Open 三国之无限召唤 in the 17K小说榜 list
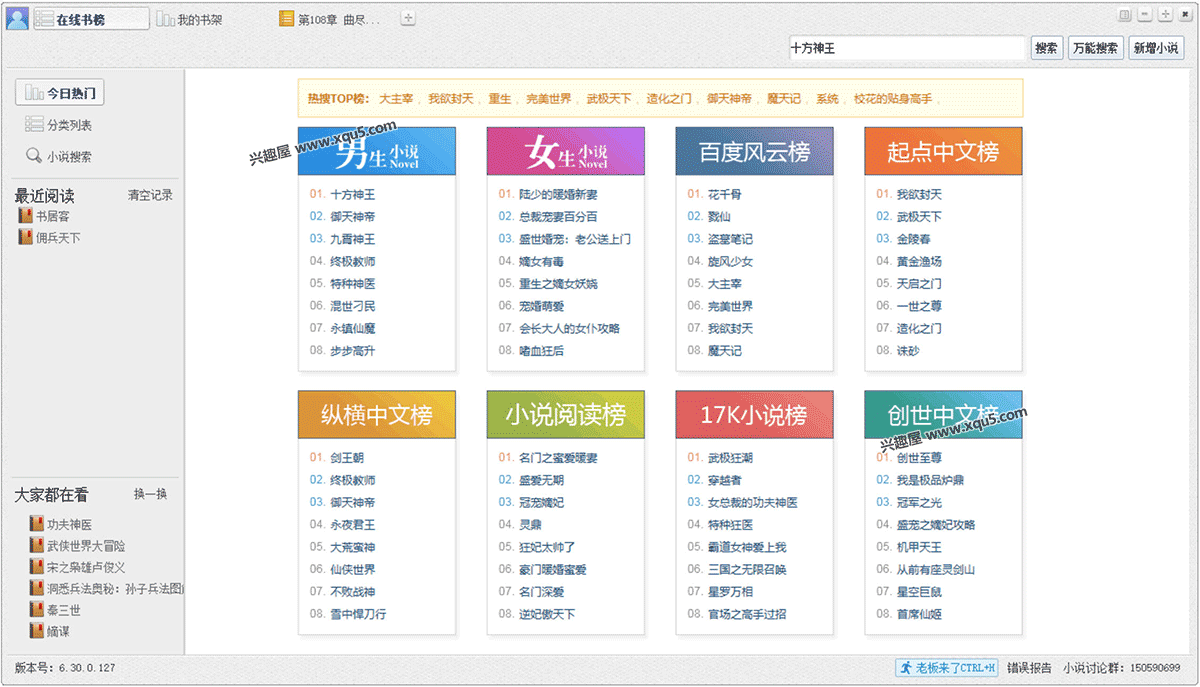Viewport: 1200px width, 687px height. pyautogui.click(x=747, y=569)
